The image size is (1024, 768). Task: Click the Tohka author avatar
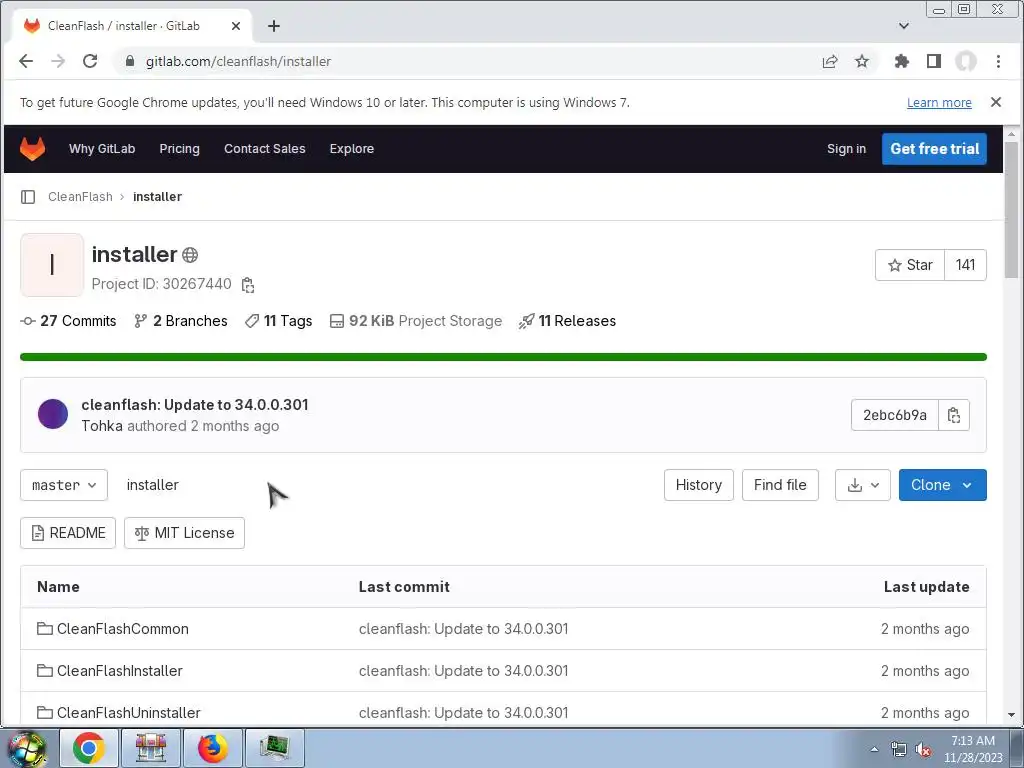53,414
